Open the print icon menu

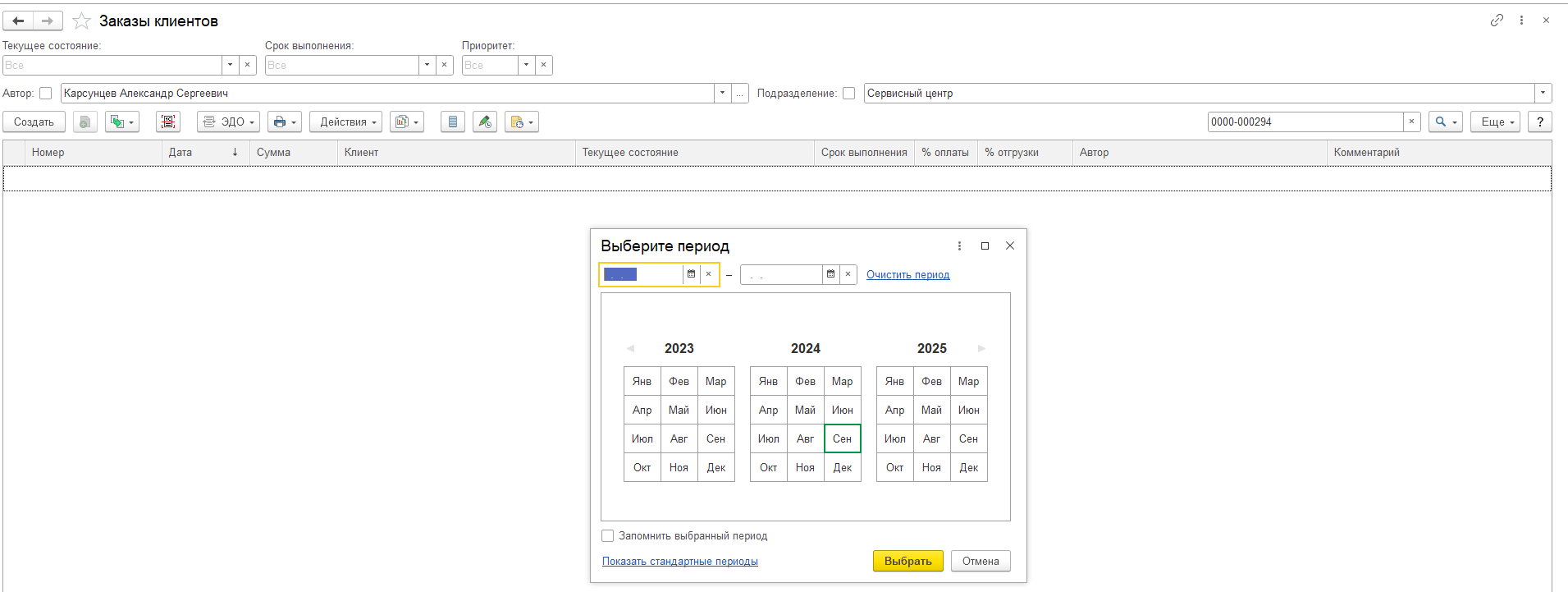point(285,122)
